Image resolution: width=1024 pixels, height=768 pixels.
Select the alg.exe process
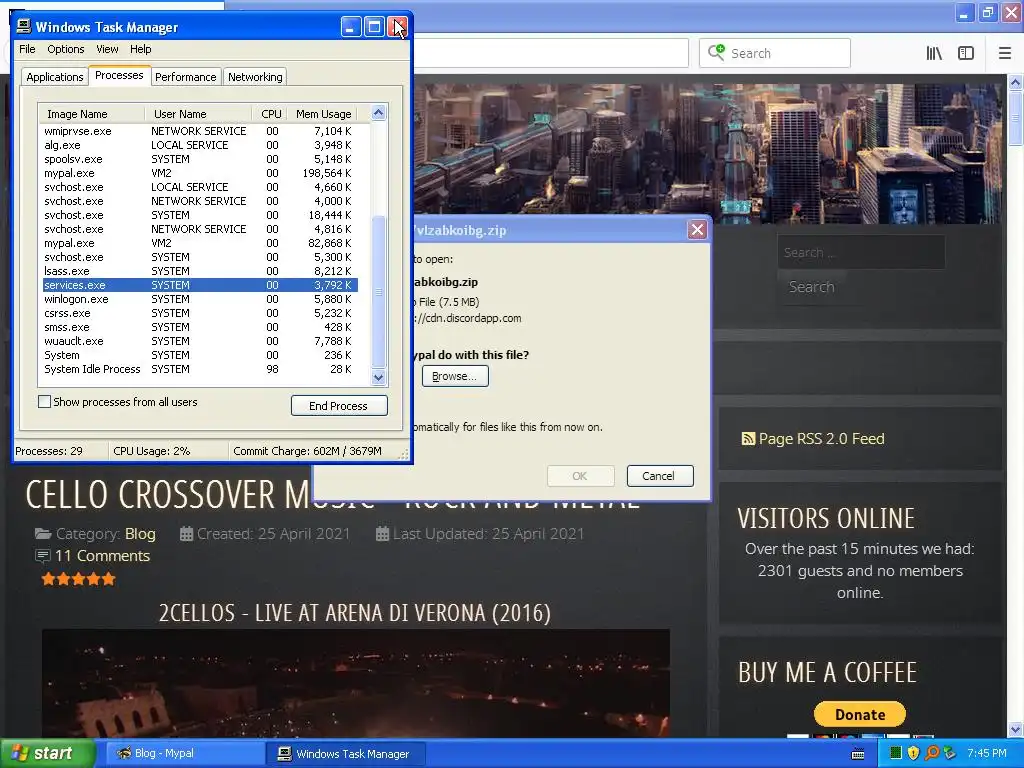(200, 145)
